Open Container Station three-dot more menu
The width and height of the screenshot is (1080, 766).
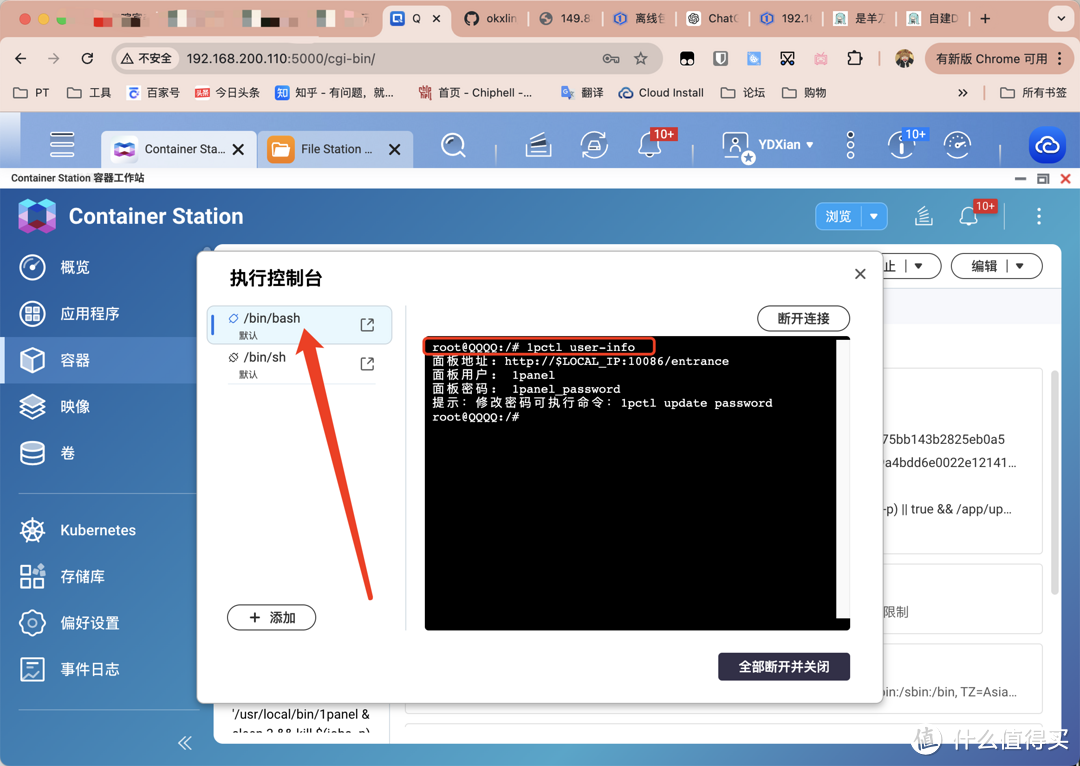[1039, 217]
